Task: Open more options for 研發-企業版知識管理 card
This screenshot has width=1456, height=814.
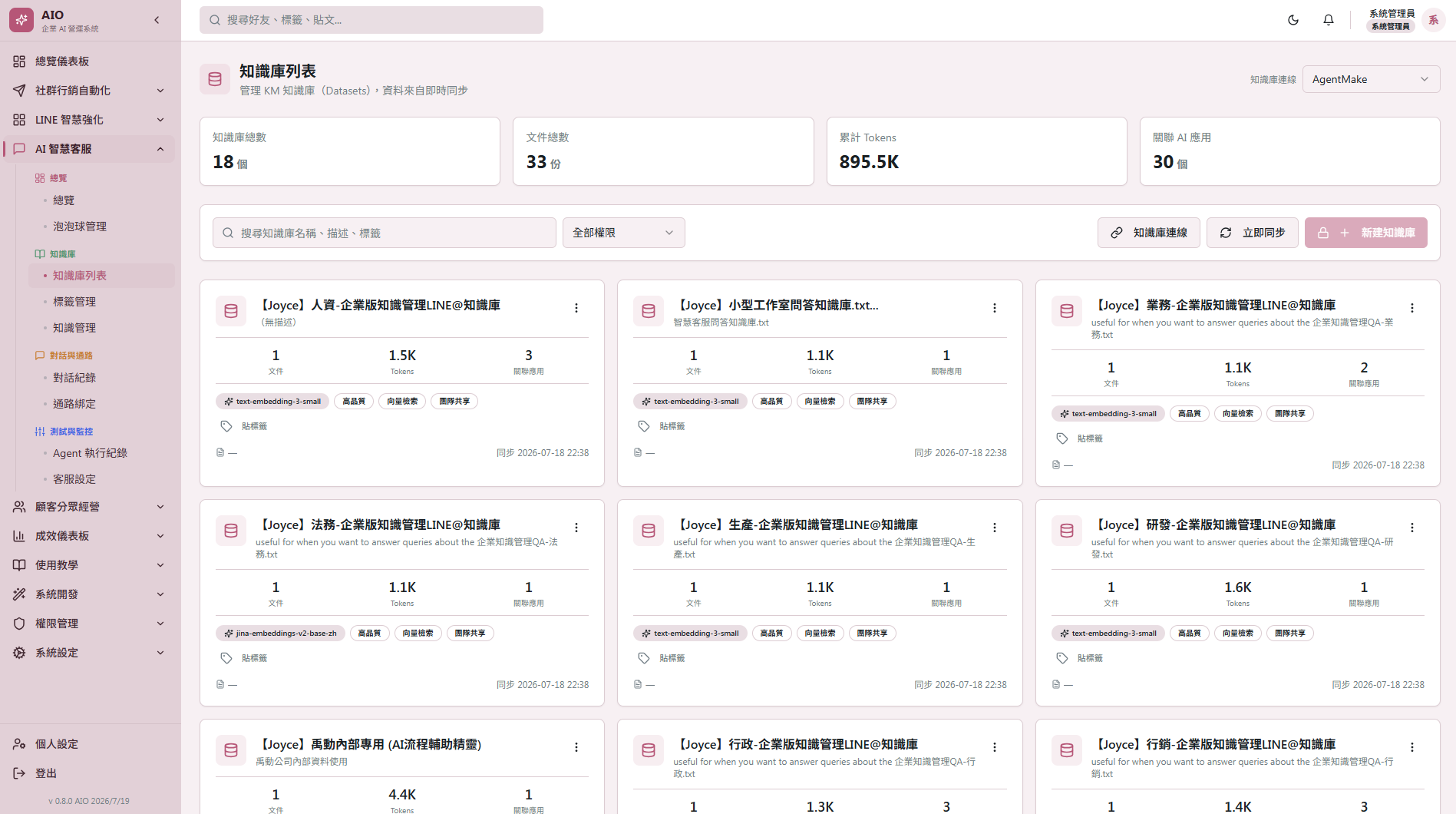Action: point(1412,528)
